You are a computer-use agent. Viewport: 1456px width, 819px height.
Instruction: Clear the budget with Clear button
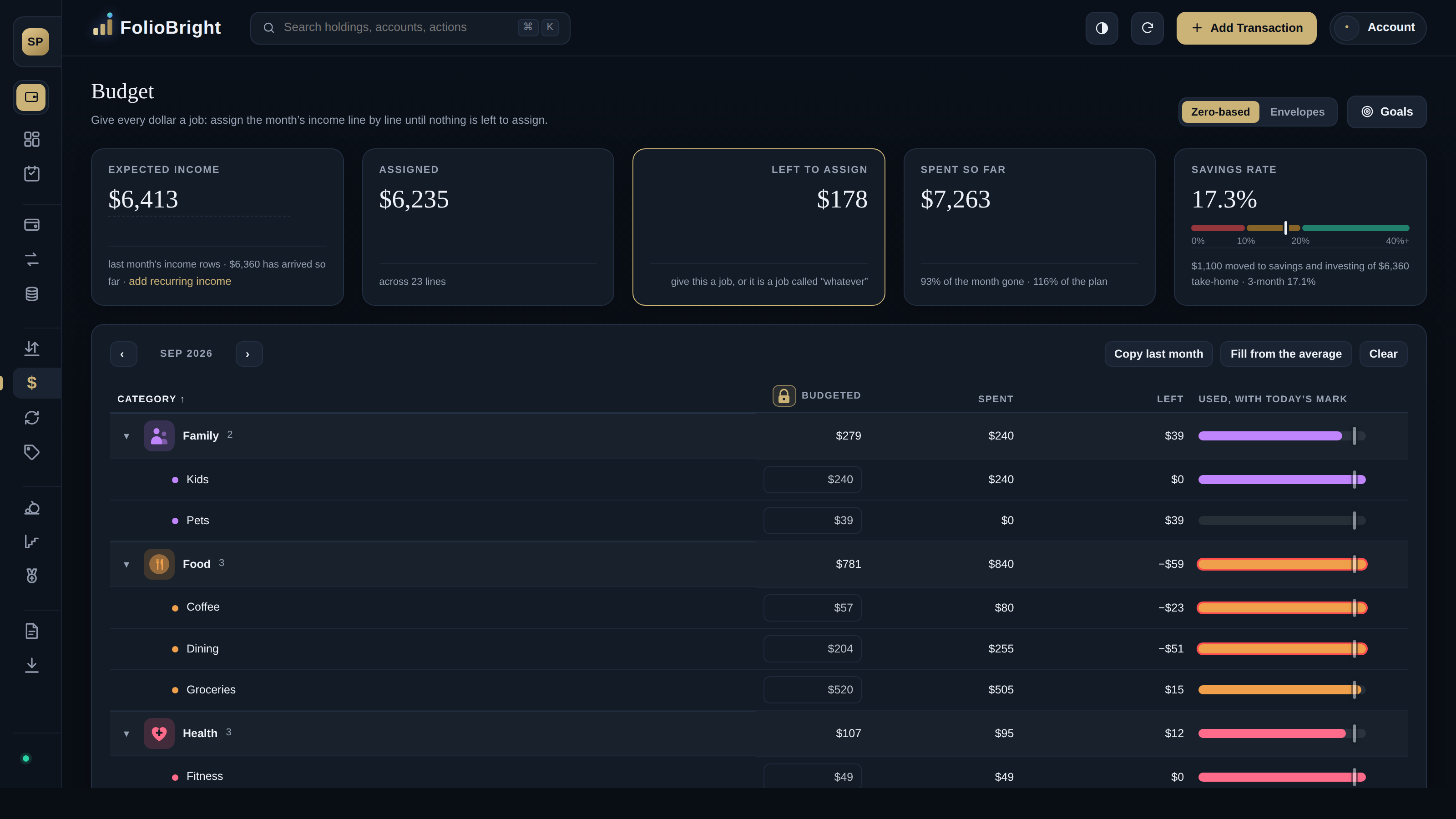(x=1383, y=354)
